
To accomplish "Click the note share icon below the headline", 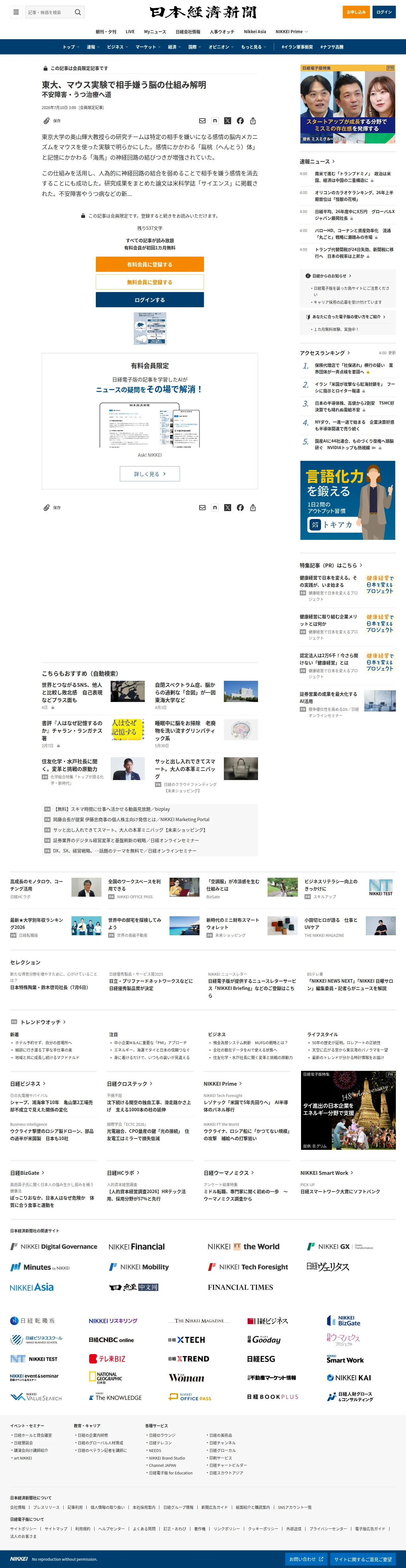I will 215,120.
